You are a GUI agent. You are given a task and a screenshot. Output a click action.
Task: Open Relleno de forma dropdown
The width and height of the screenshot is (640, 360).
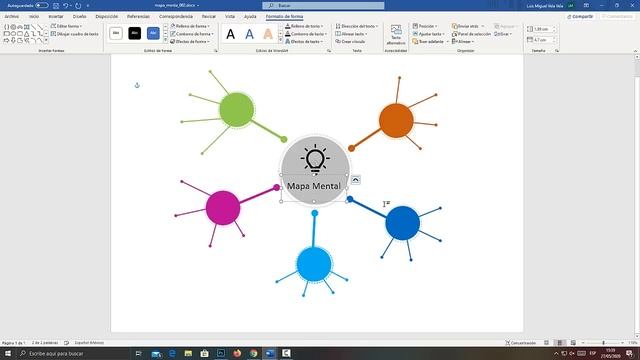(190, 26)
